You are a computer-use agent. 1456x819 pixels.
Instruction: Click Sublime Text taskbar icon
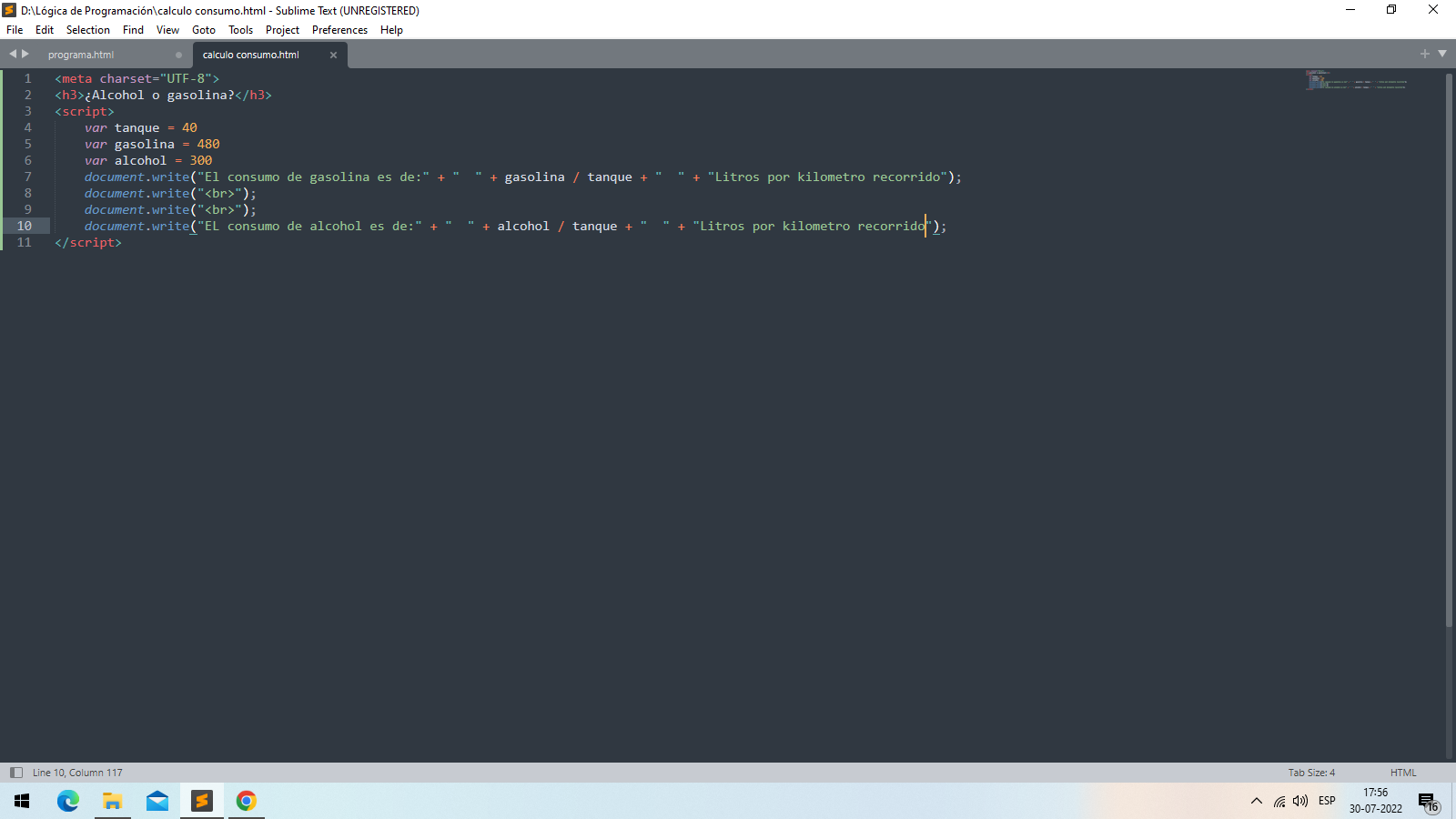click(x=202, y=801)
